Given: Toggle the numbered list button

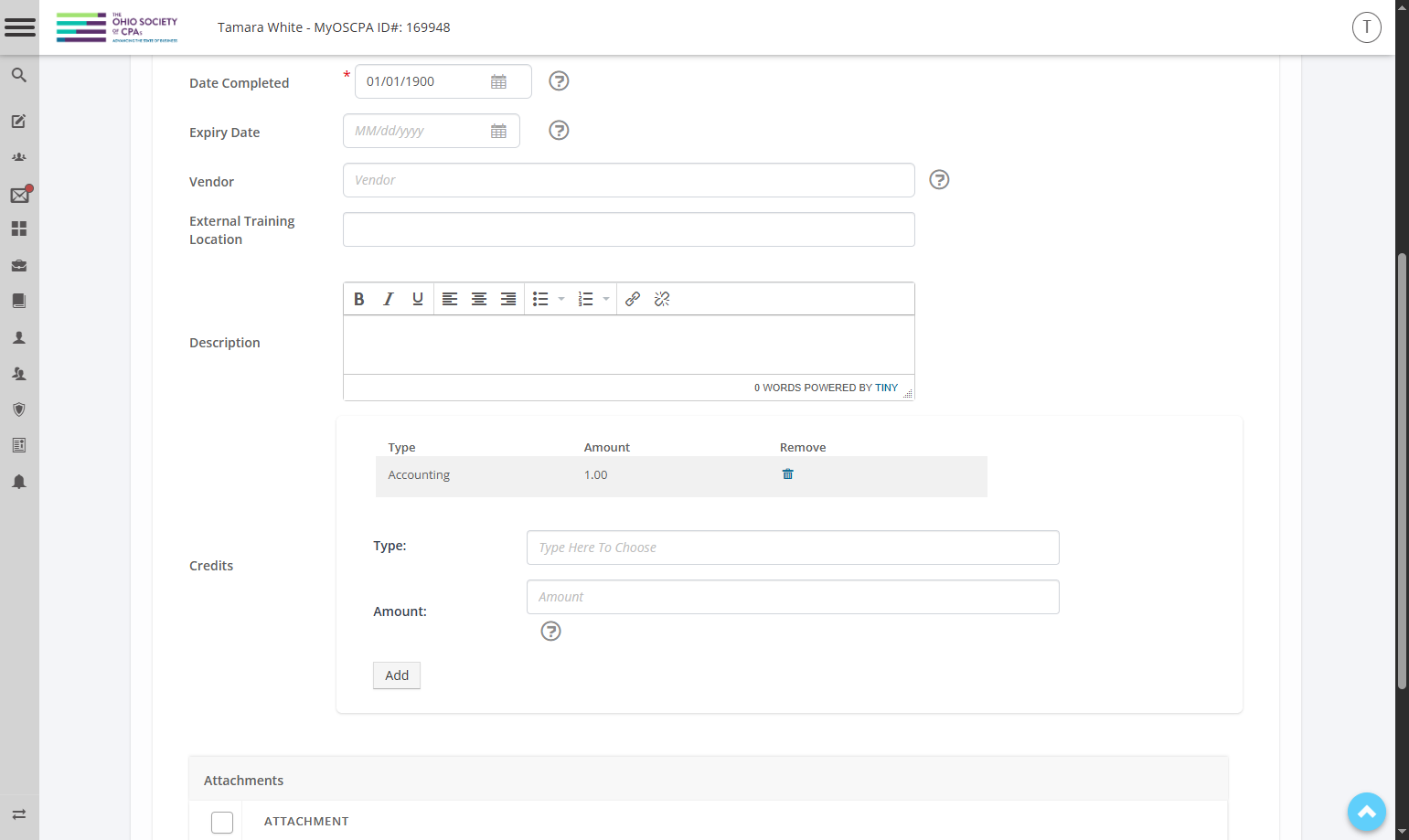Looking at the screenshot, I should [585, 299].
